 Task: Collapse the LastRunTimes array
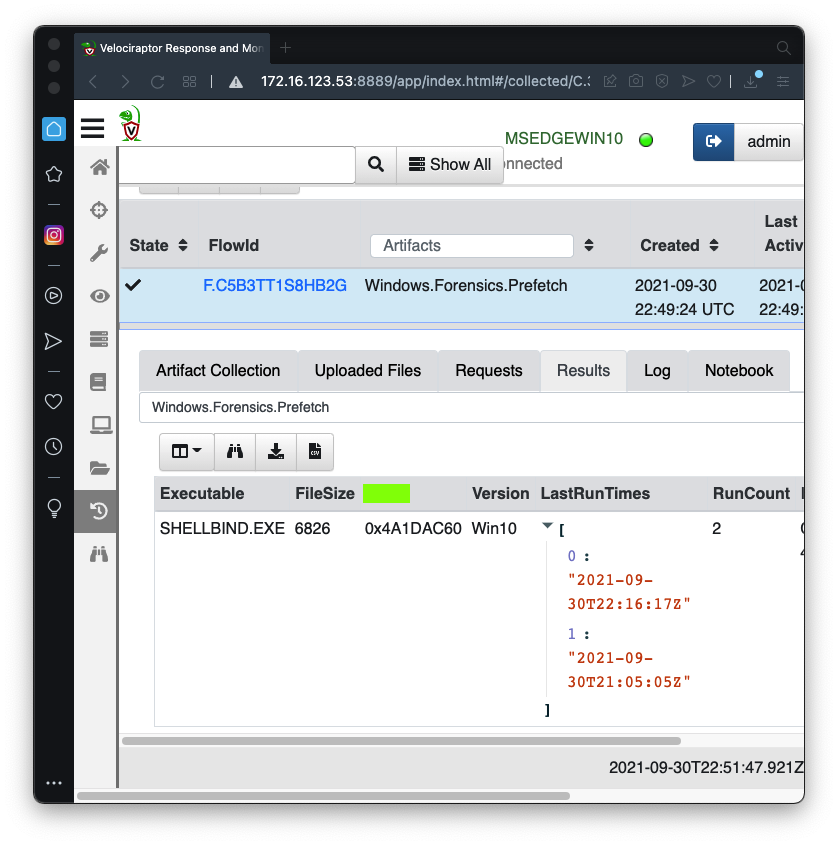click(547, 525)
